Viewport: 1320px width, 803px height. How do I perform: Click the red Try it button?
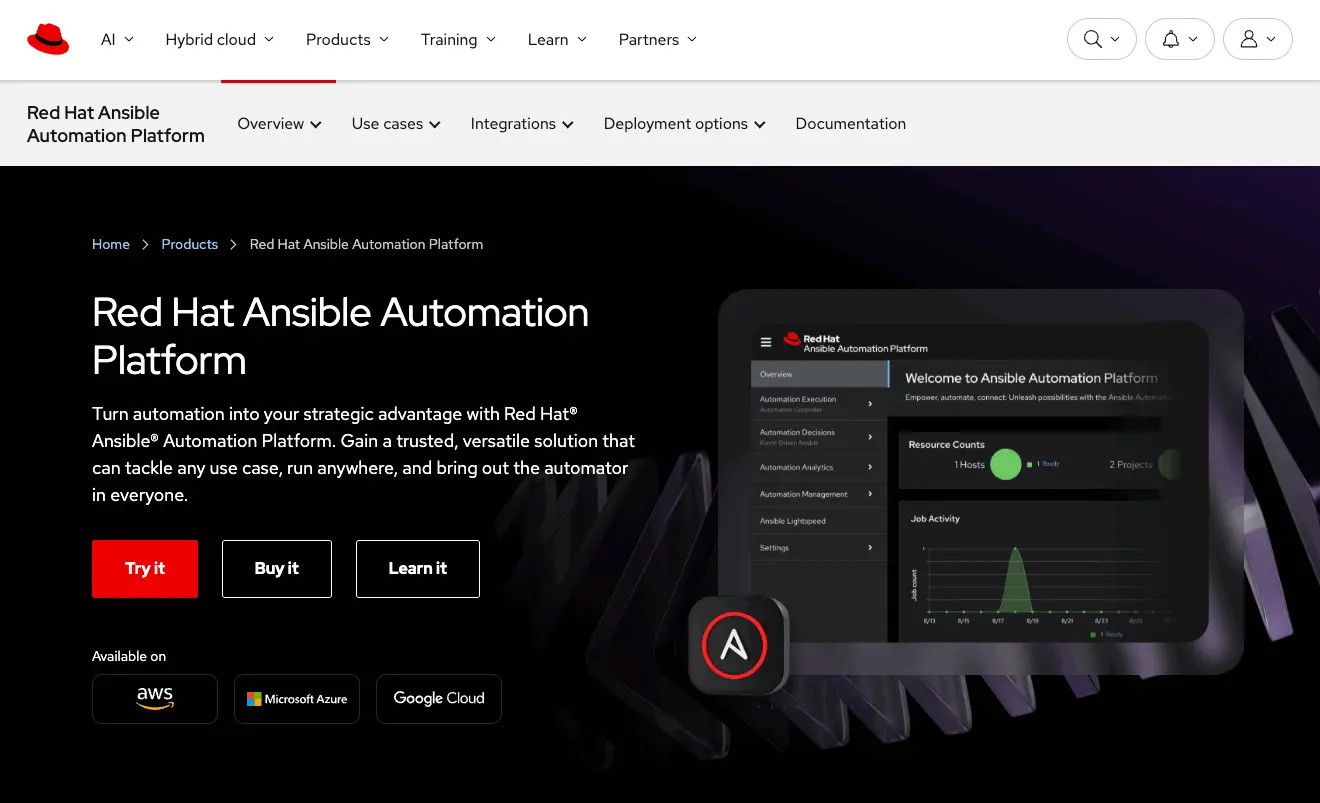(x=145, y=569)
